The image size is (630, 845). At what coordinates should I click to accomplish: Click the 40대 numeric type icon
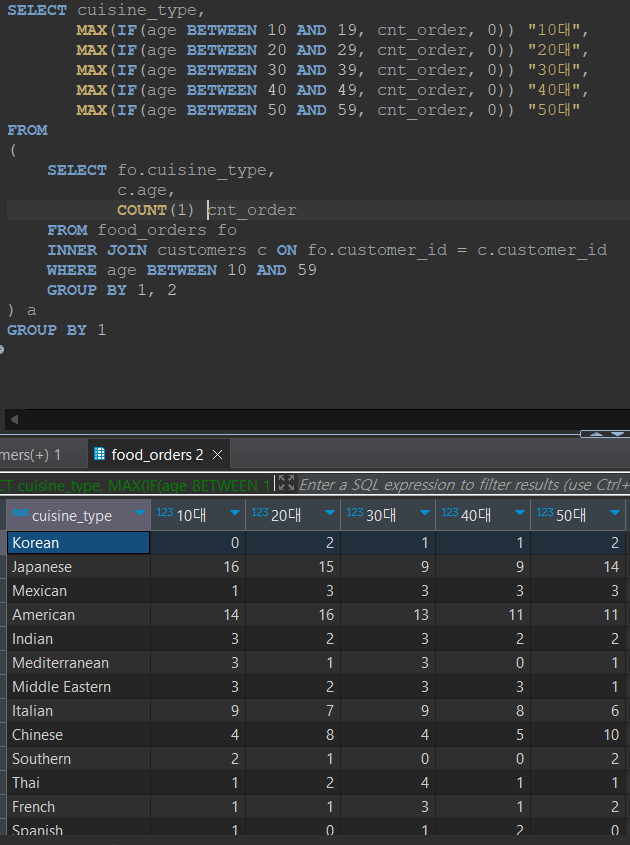[449, 512]
